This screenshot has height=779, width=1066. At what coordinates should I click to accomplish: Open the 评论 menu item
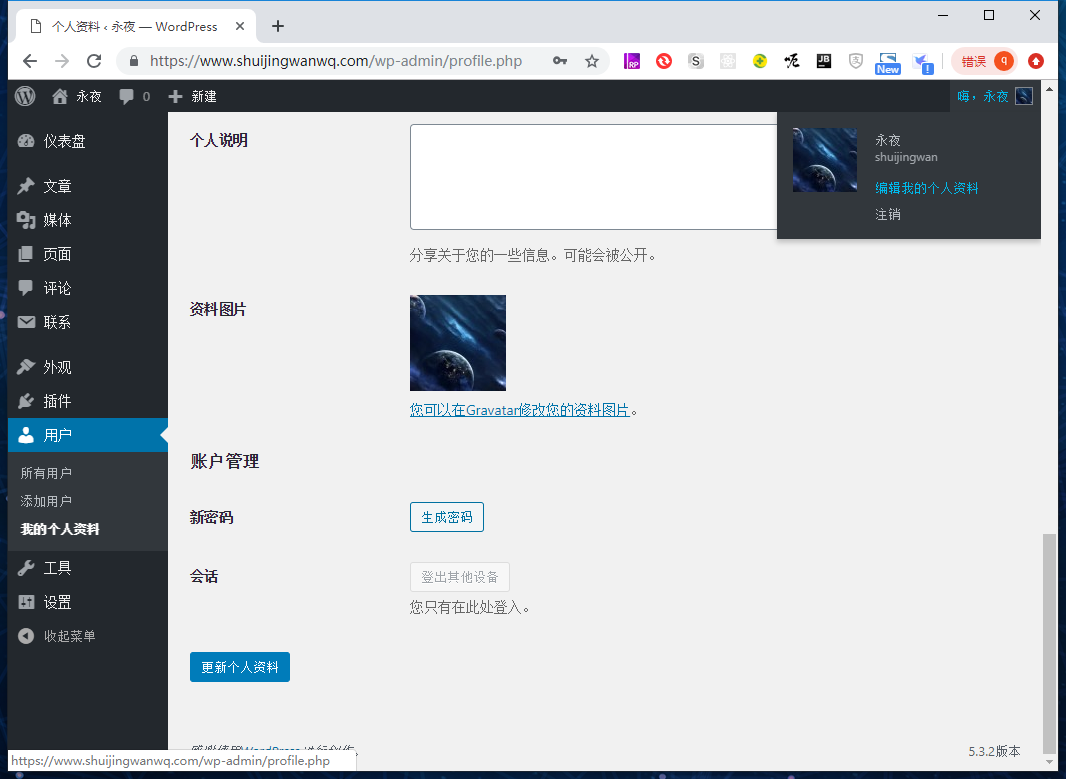[88, 288]
